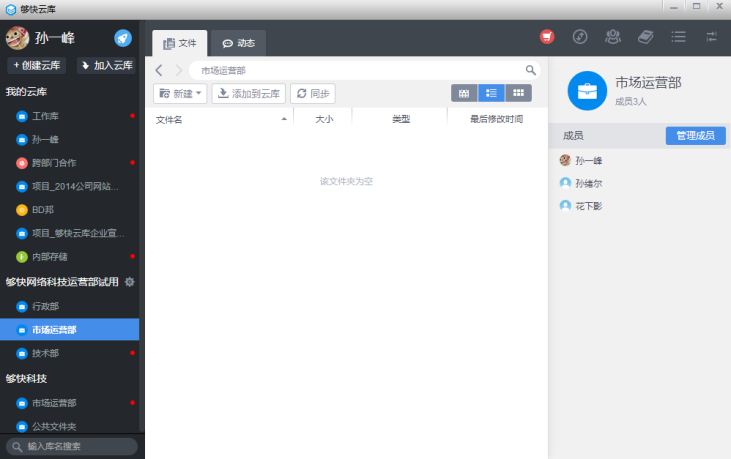Switch to list view mode
The width and height of the screenshot is (731, 459).
tap(491, 93)
